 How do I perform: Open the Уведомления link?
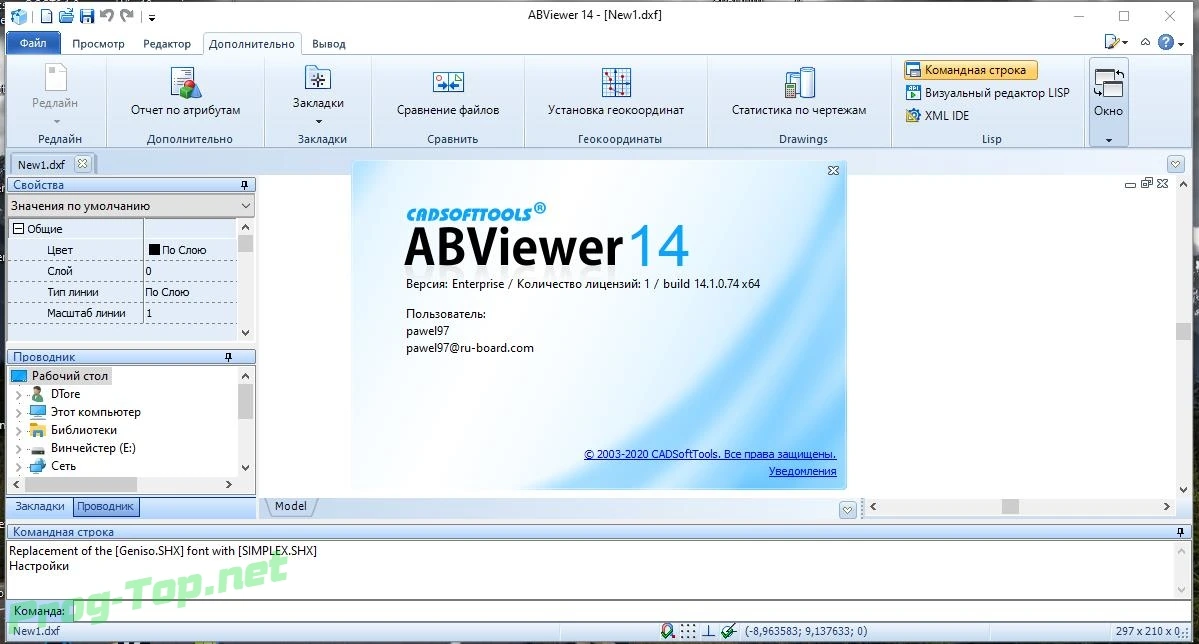(x=802, y=471)
